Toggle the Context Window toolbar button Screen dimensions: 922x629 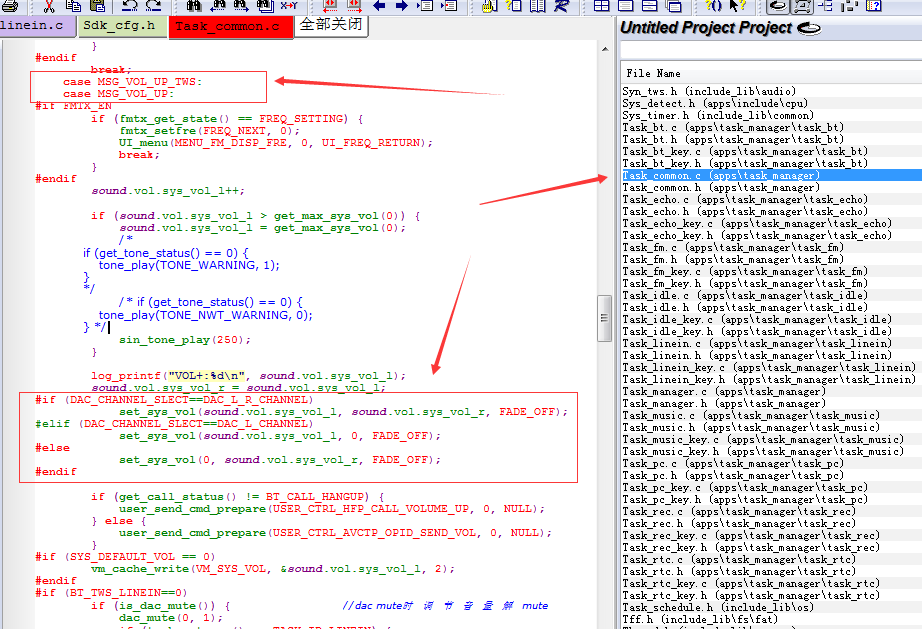click(803, 6)
